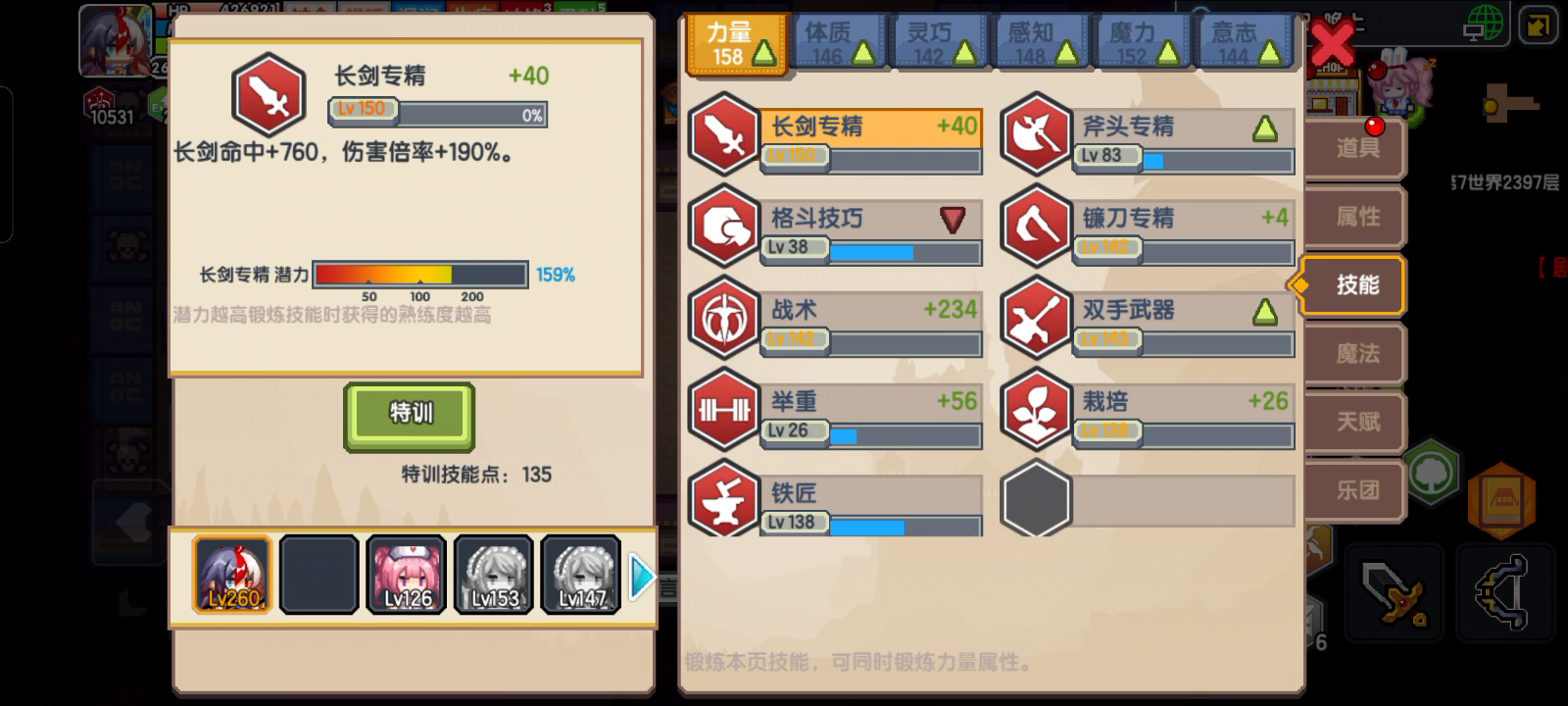Viewport: 1568px width, 706px height.
Task: Expand character list with blue arrow
Action: (x=642, y=577)
